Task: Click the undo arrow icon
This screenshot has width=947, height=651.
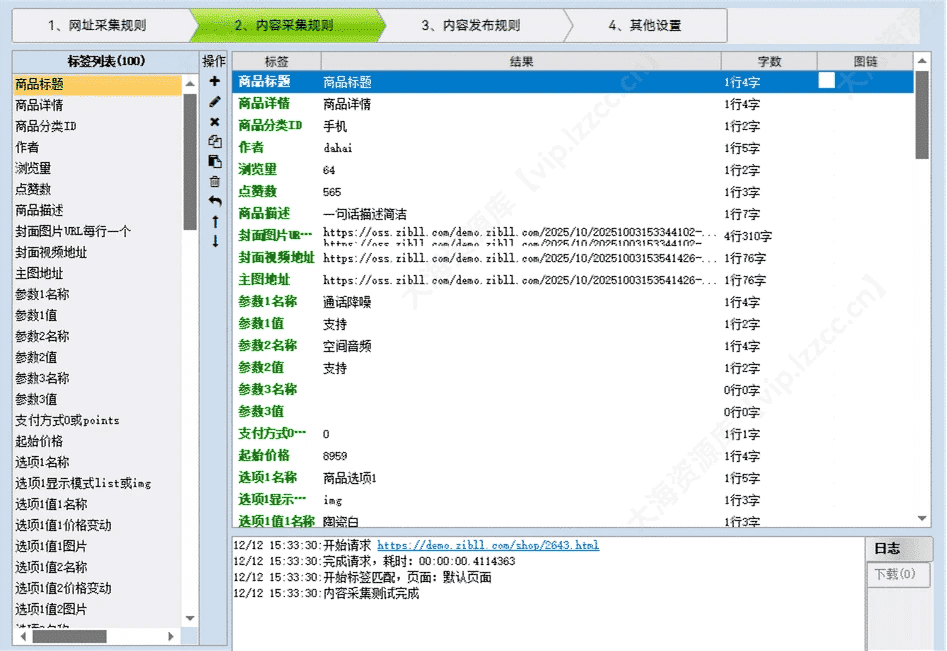Action: [x=214, y=201]
